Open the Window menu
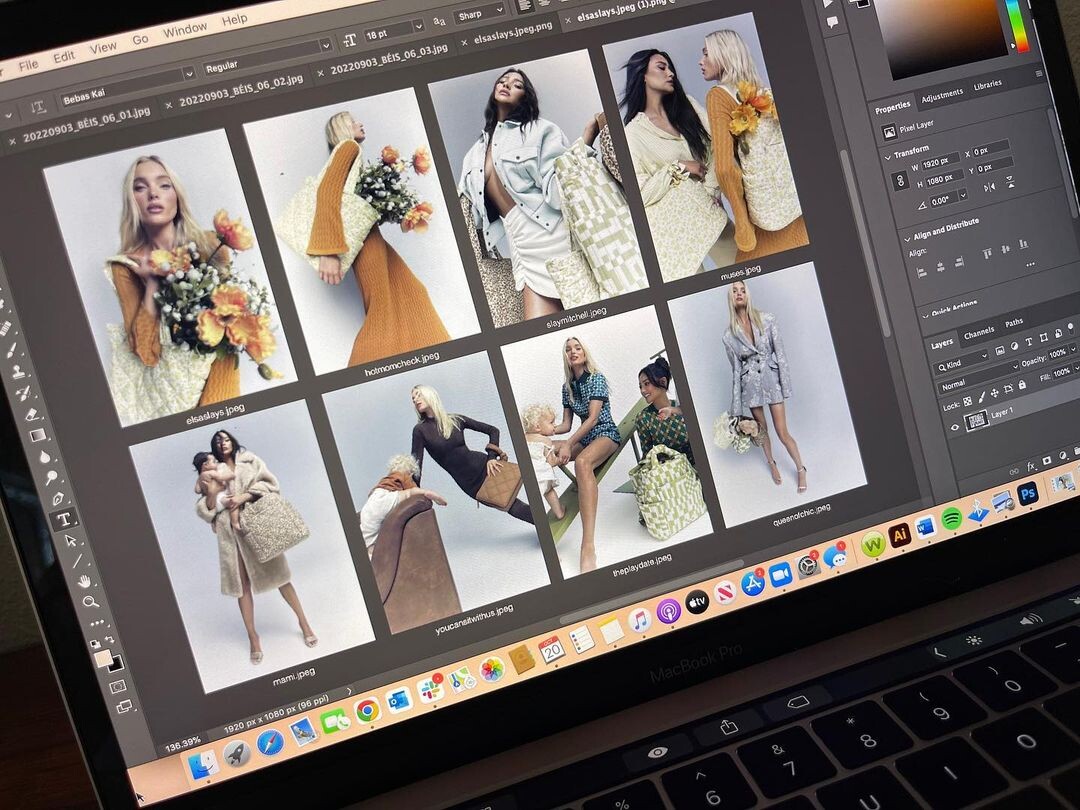Viewport: 1080px width, 810px height. pos(185,30)
